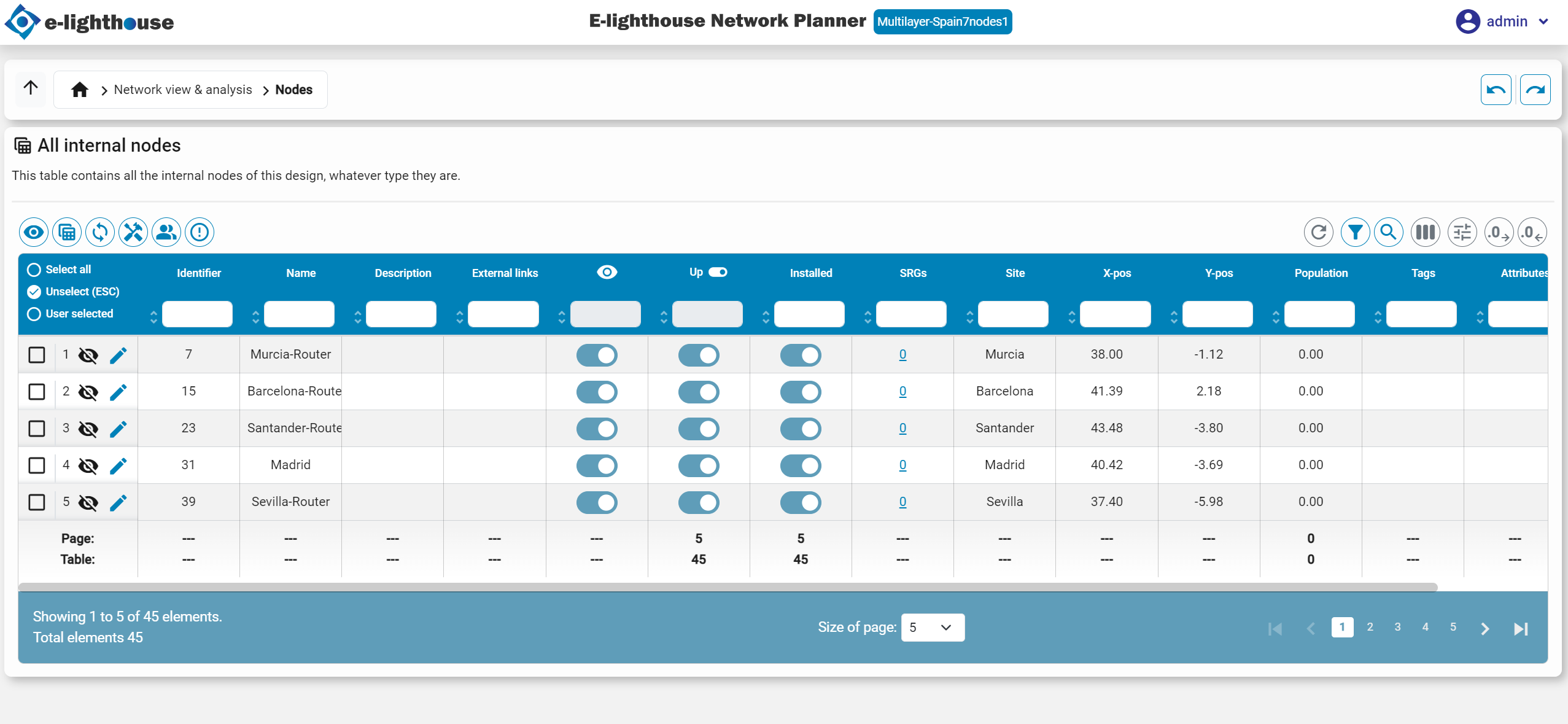
Task: Click the refresh table icon
Action: pyautogui.click(x=1318, y=232)
